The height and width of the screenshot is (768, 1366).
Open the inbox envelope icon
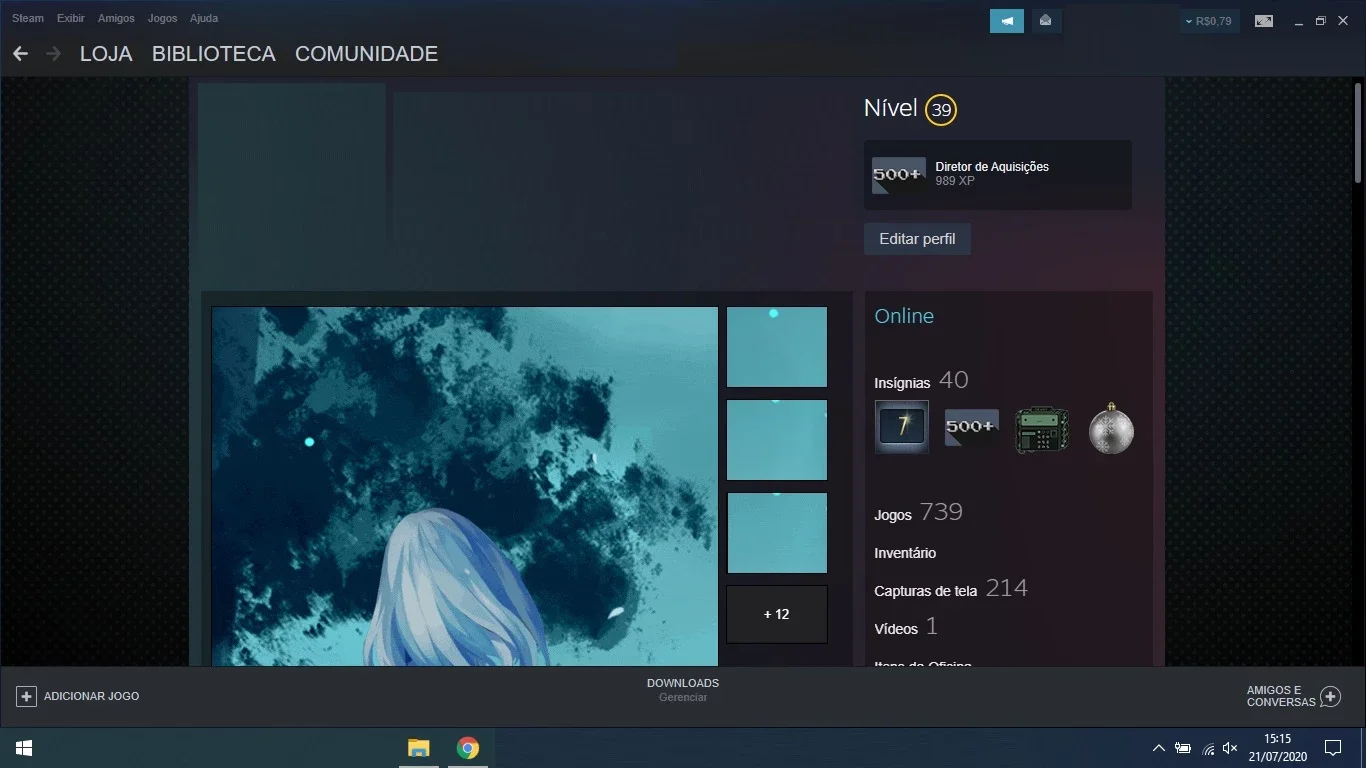1045,20
